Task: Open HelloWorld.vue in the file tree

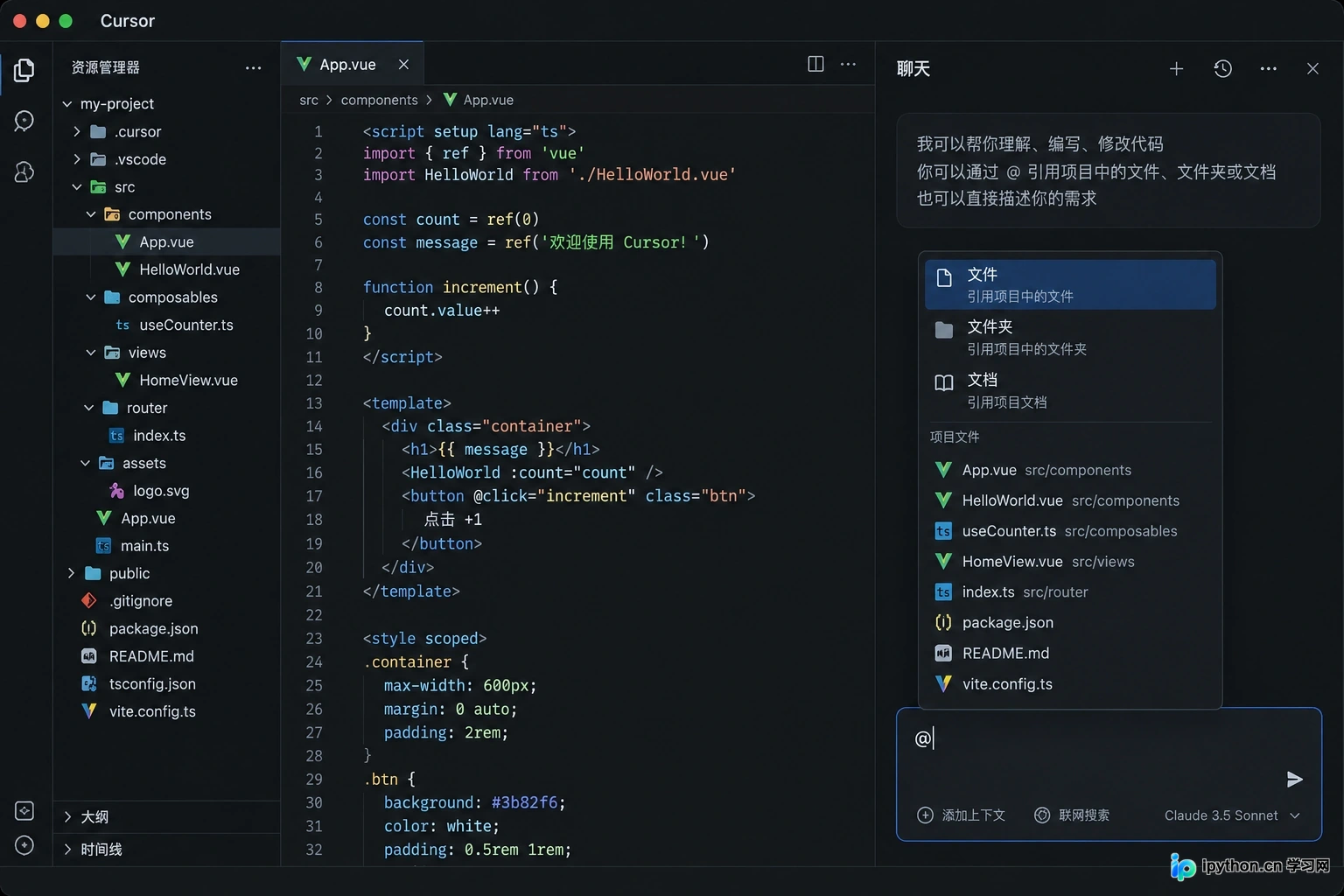Action: pyautogui.click(x=166, y=269)
